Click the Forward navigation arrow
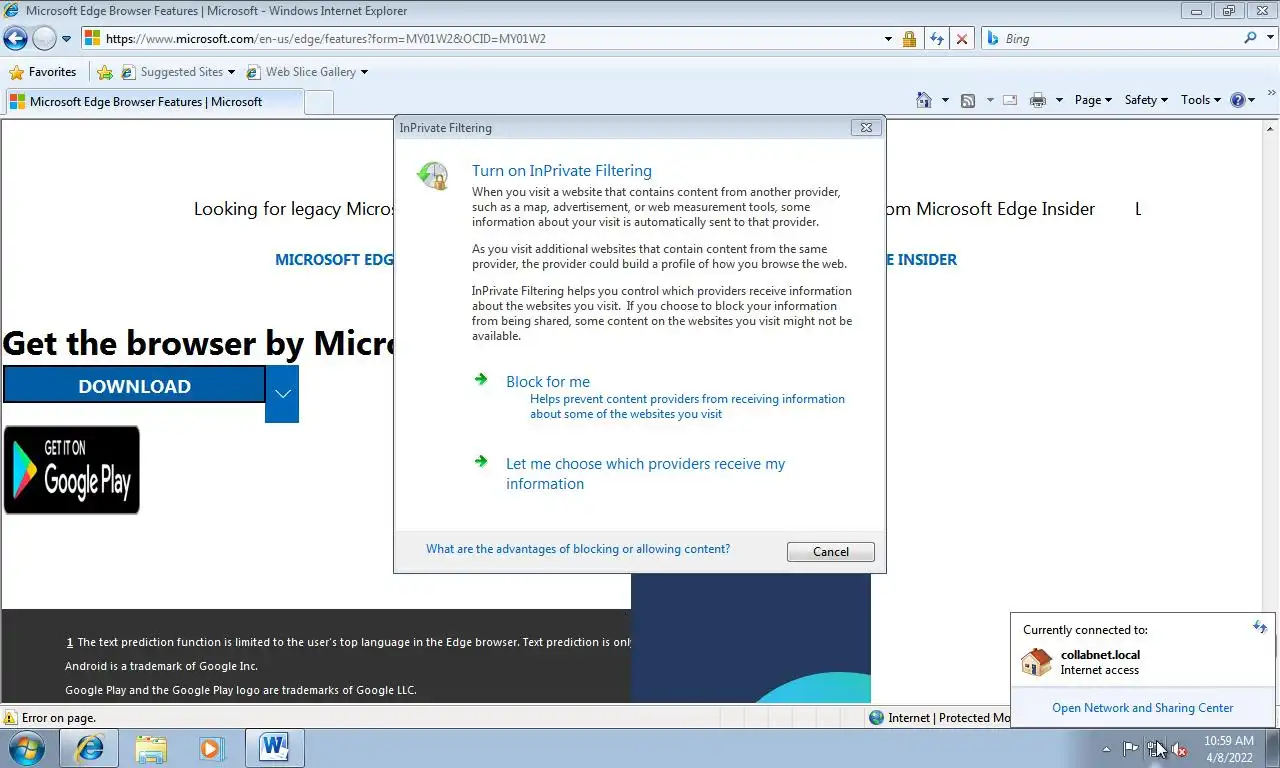Viewport: 1280px width, 768px height. pyautogui.click(x=44, y=39)
